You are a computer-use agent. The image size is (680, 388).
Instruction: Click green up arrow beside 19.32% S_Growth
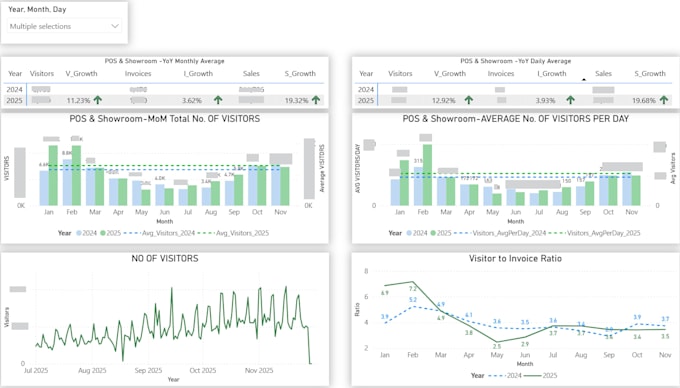pyautogui.click(x=316, y=100)
